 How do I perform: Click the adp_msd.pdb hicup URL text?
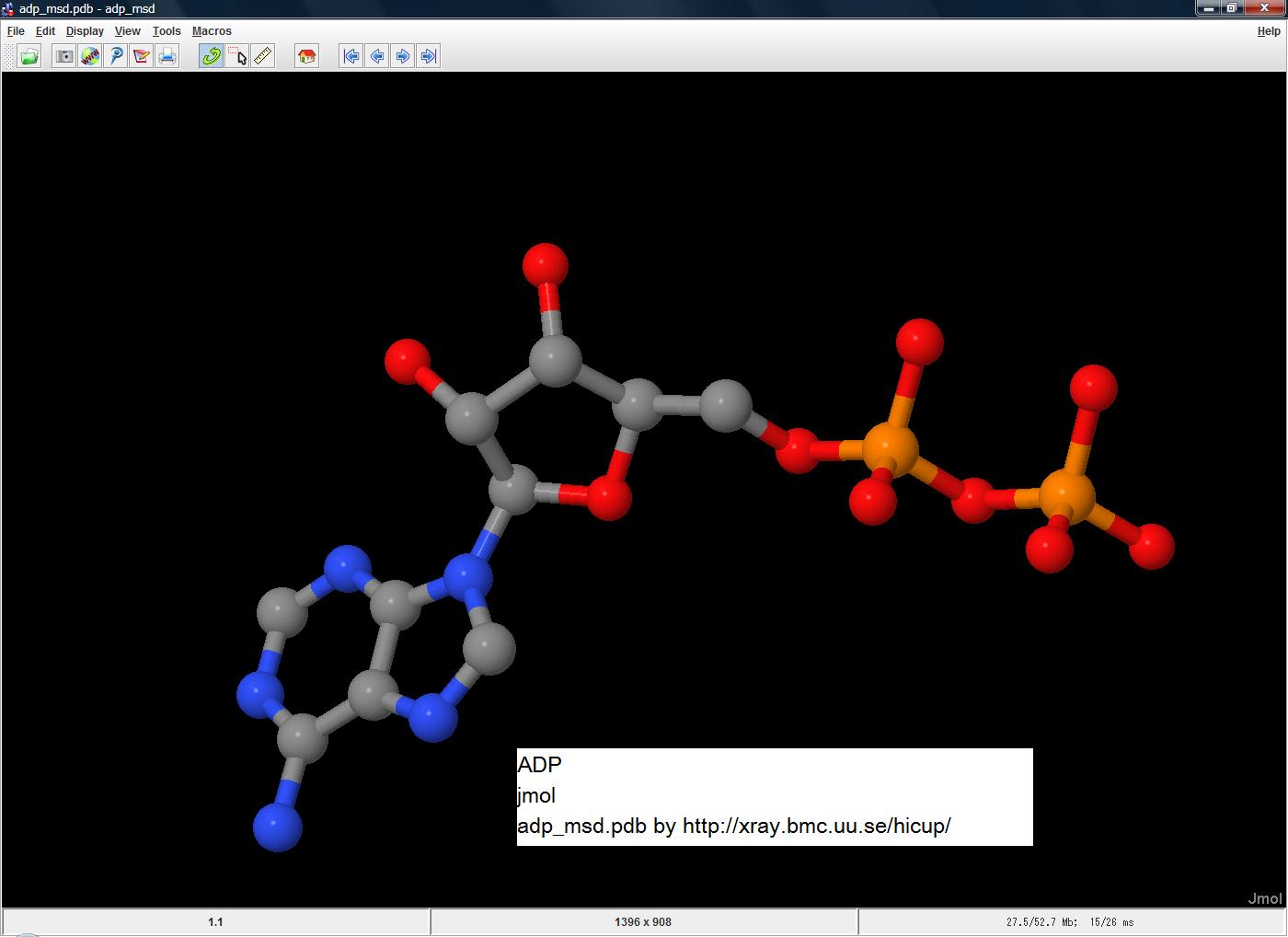(734, 826)
